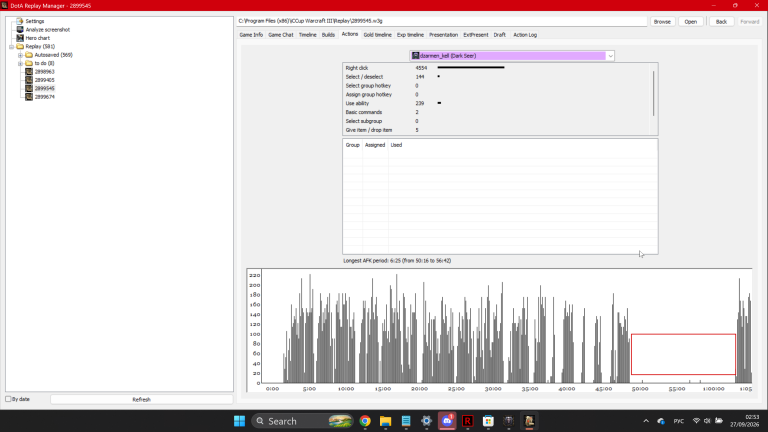Click the 'Give item / drop item' row
Screen dimensions: 768x432
click(x=497, y=130)
